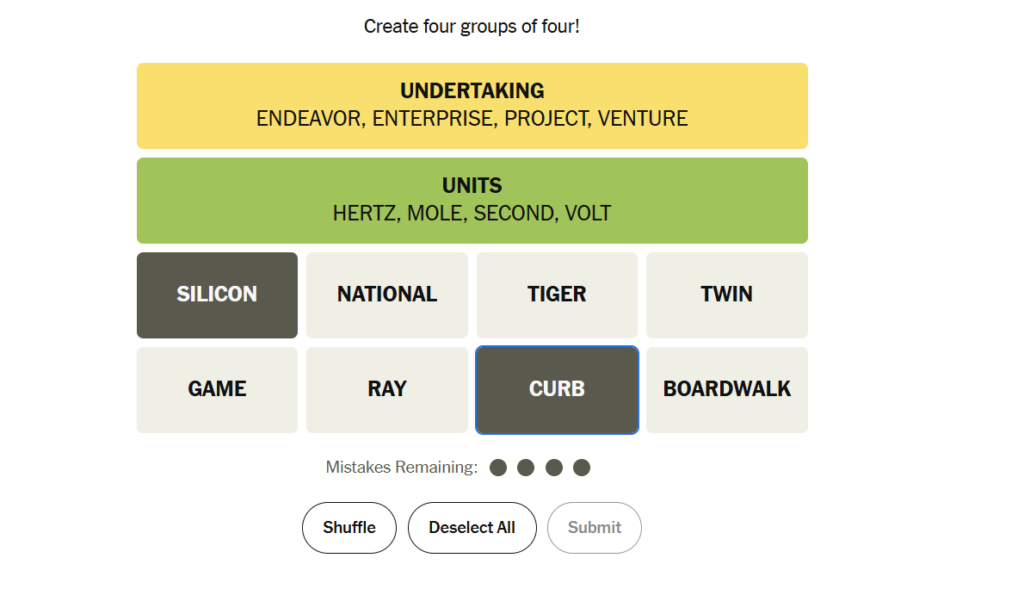Select the NATIONAL word tile
Viewport: 1024px width, 589px height.
[387, 295]
